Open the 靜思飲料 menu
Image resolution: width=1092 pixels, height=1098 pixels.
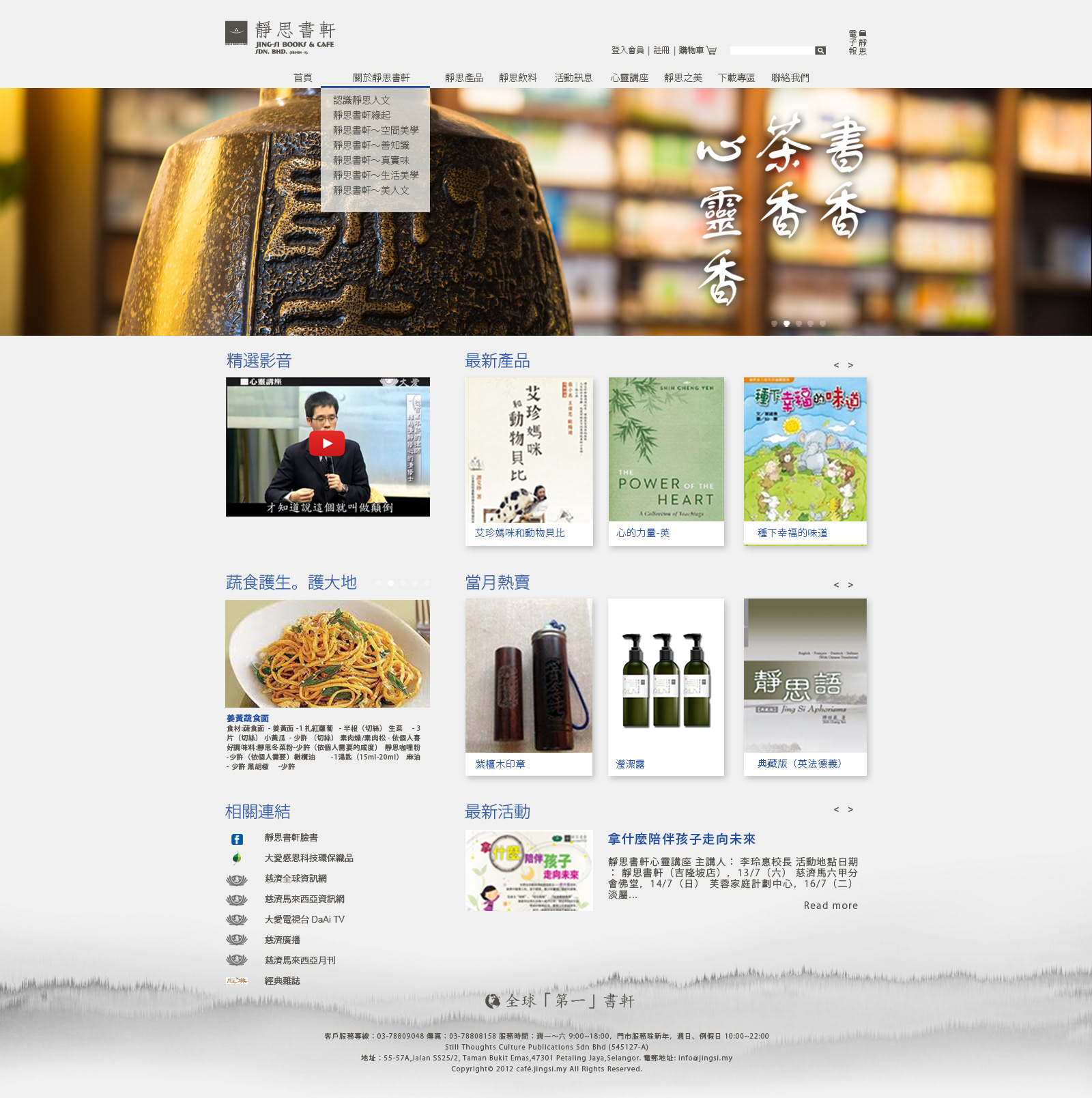[518, 78]
